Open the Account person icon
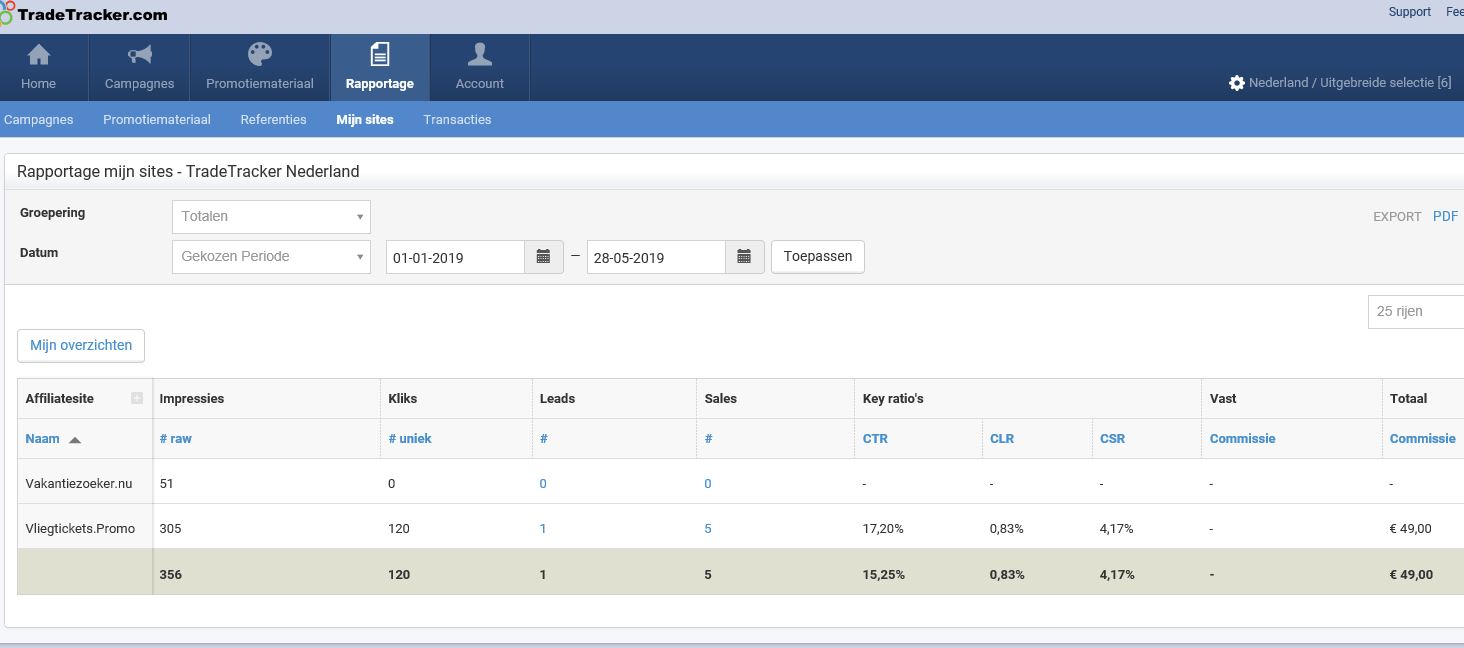The height and width of the screenshot is (648, 1464). point(480,54)
